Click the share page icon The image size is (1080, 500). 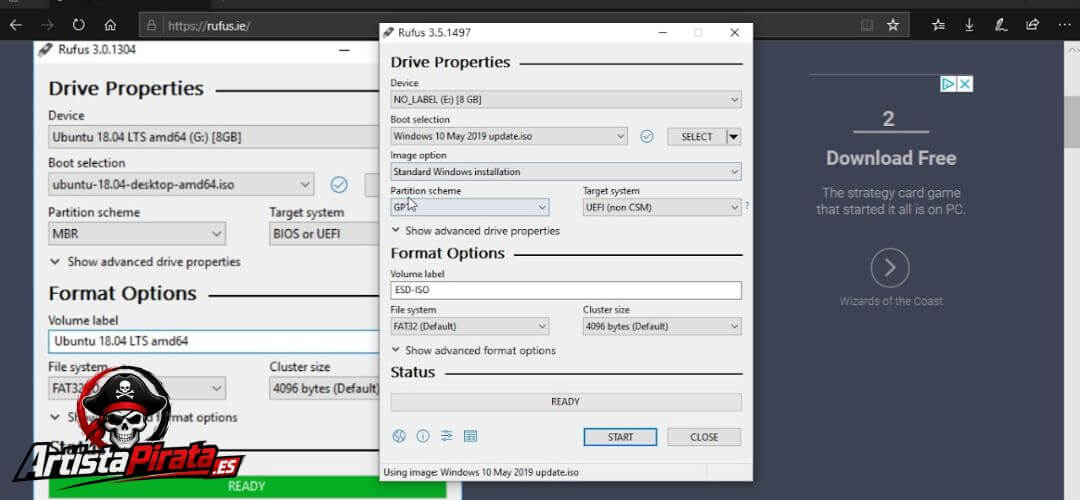(x=1032, y=25)
